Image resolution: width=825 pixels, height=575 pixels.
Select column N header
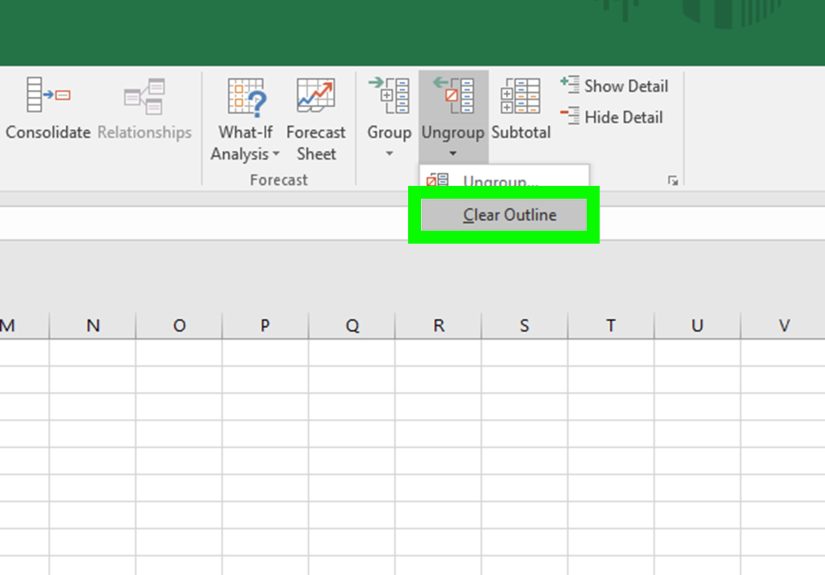[93, 326]
